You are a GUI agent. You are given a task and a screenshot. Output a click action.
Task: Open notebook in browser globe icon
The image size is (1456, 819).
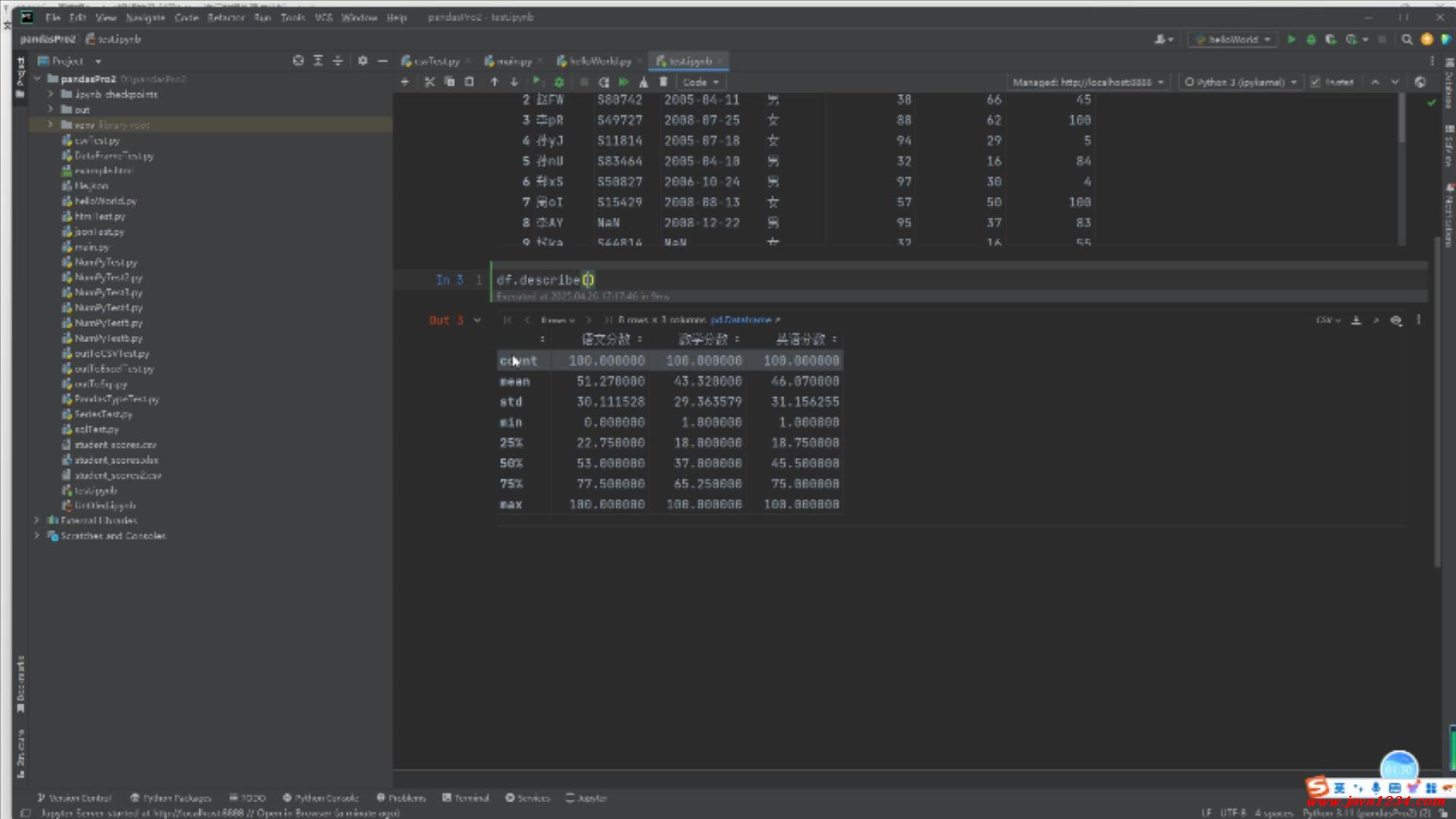[x=1420, y=82]
